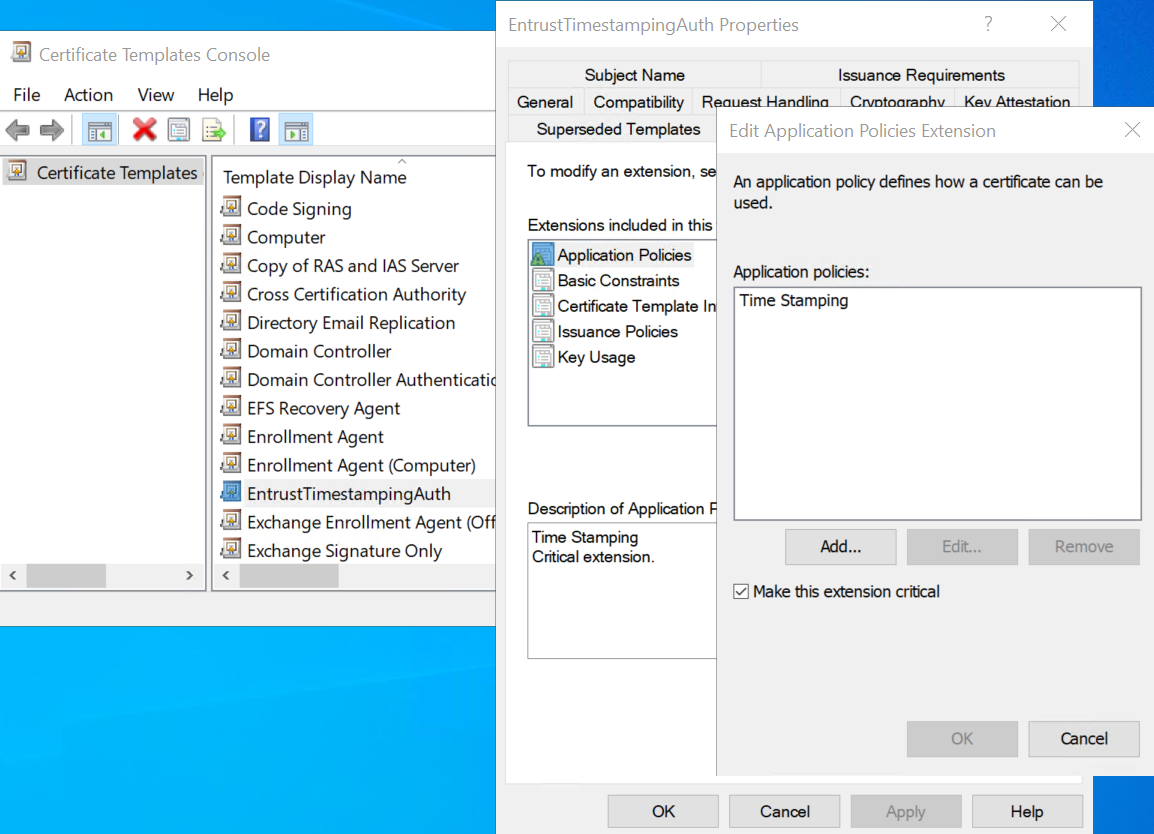Select the 'Exchange Enrollment Agent' template row

tap(358, 523)
